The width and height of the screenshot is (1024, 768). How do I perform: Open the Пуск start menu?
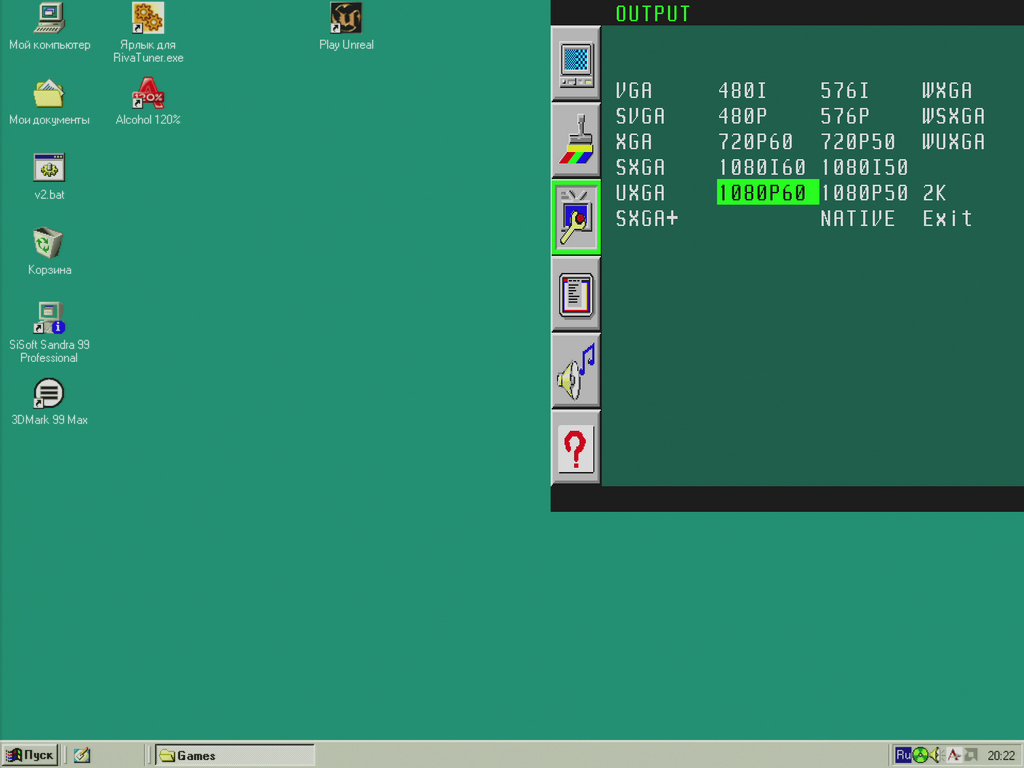coord(29,756)
